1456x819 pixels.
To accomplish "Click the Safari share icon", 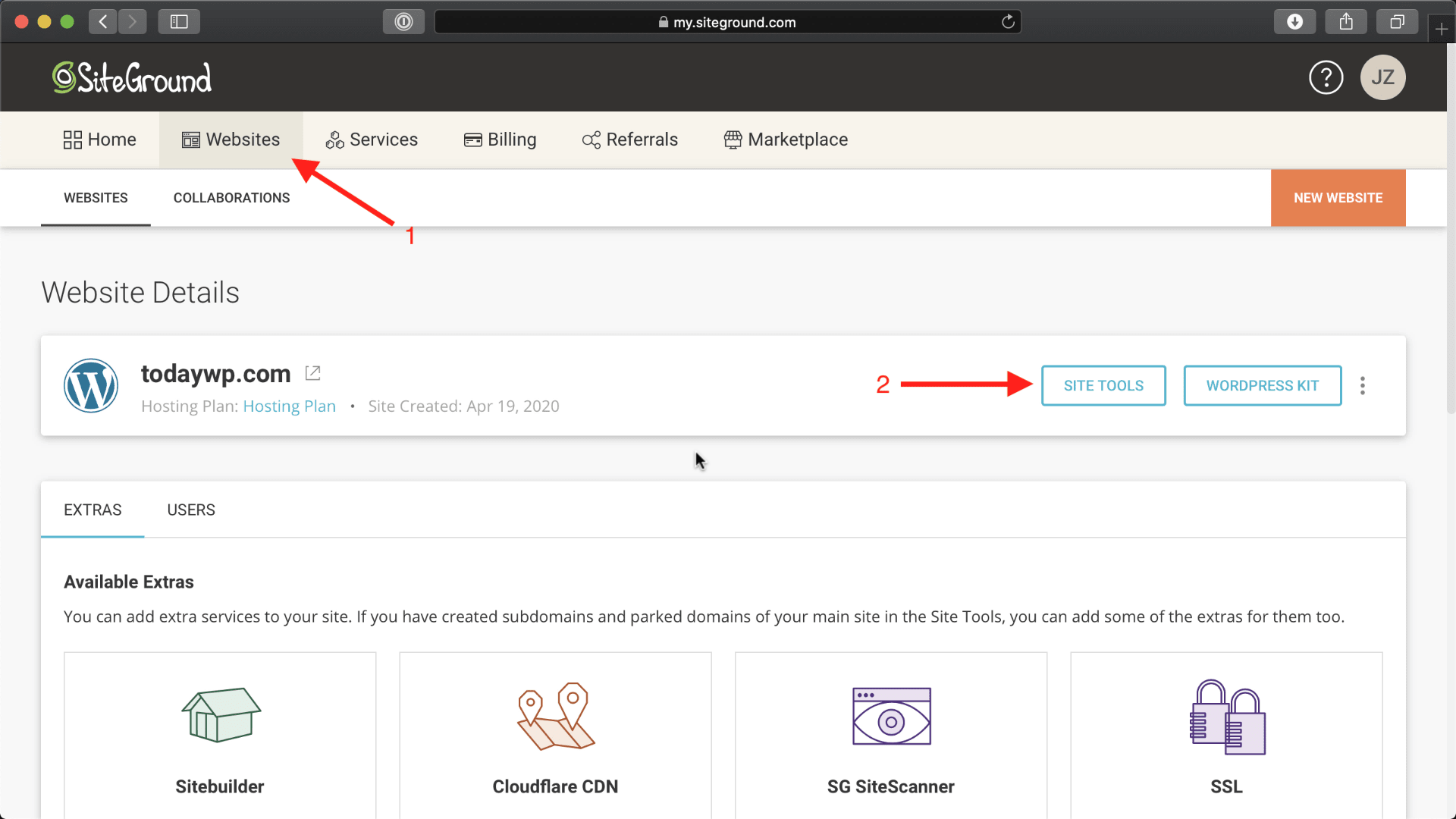I will [1346, 22].
